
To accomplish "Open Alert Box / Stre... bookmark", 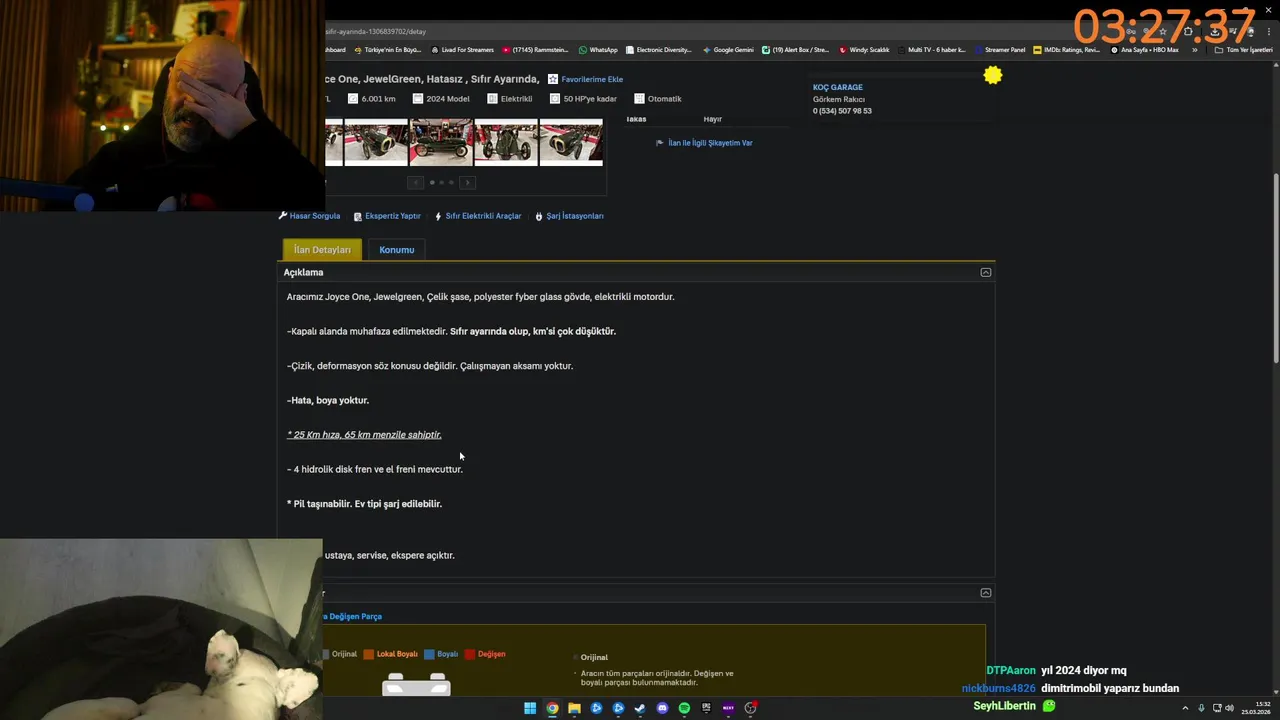I will point(795,50).
